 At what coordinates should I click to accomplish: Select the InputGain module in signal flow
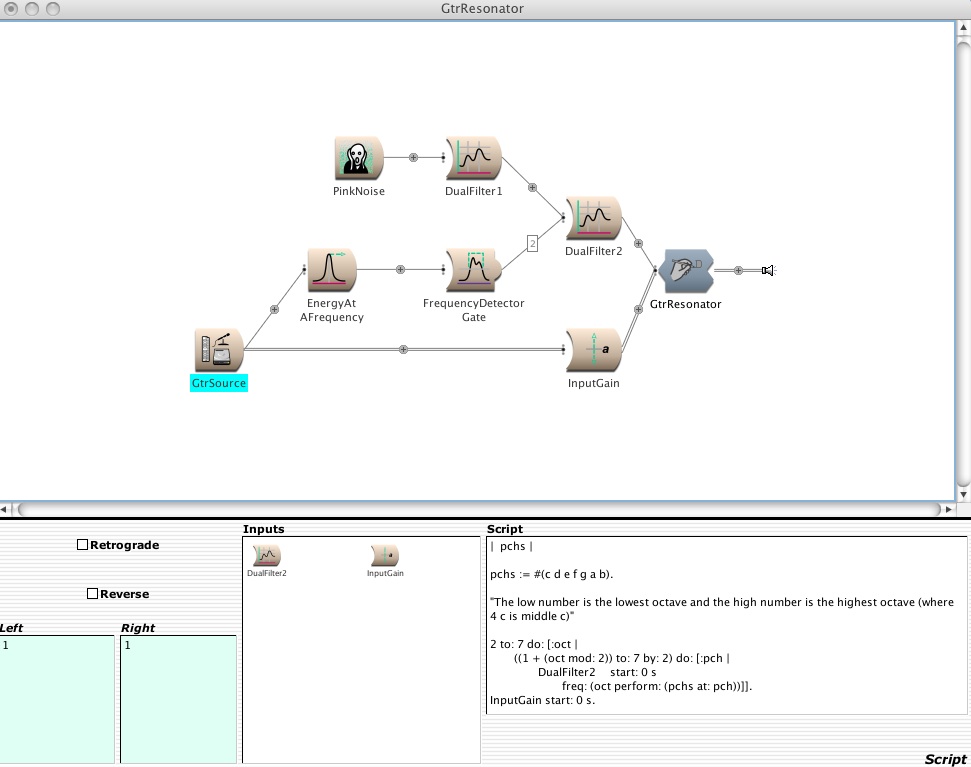coord(593,351)
